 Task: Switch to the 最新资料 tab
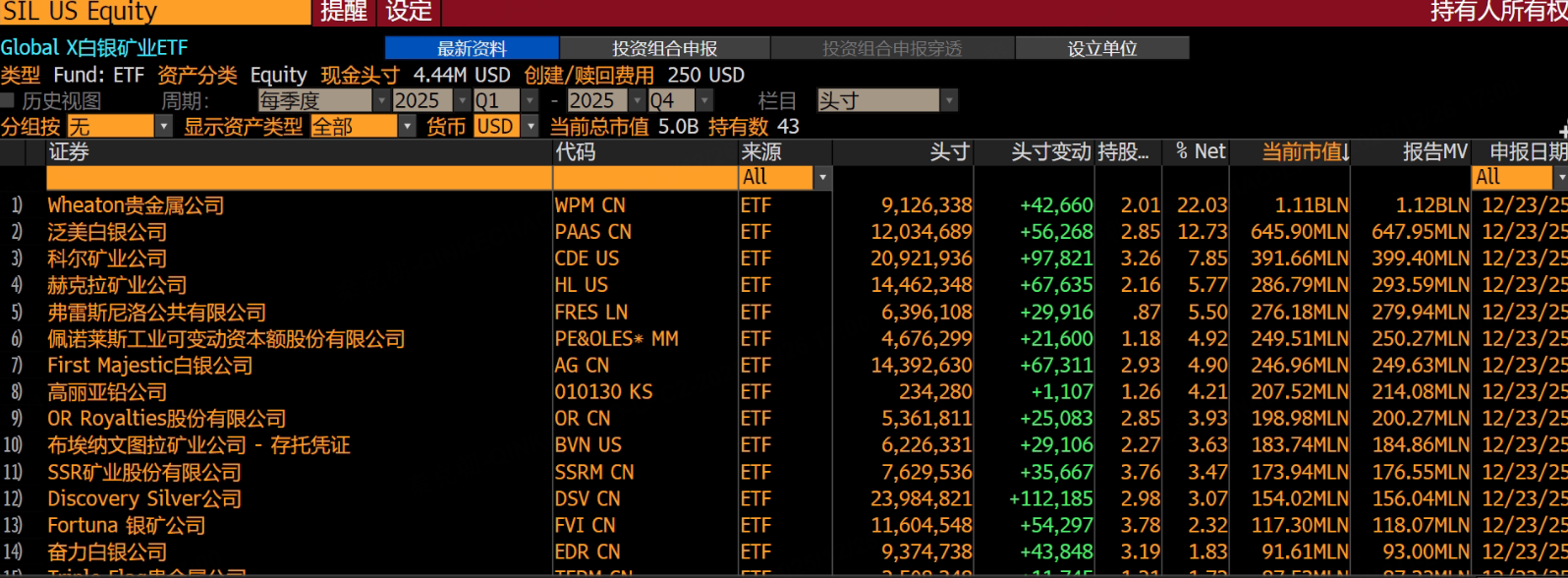pyautogui.click(x=472, y=48)
